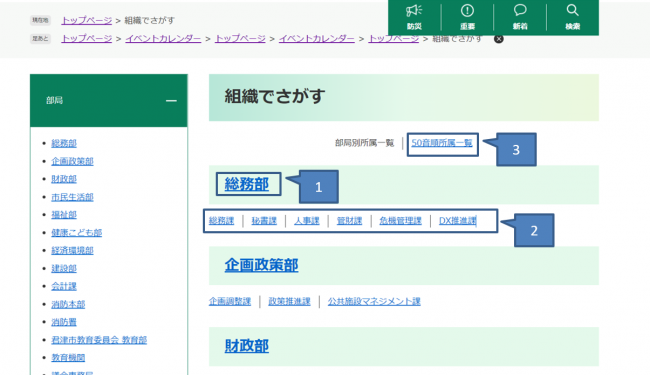The image size is (650, 375).
Task: Select the 部局別所属一覧 label
Action: 364,143
